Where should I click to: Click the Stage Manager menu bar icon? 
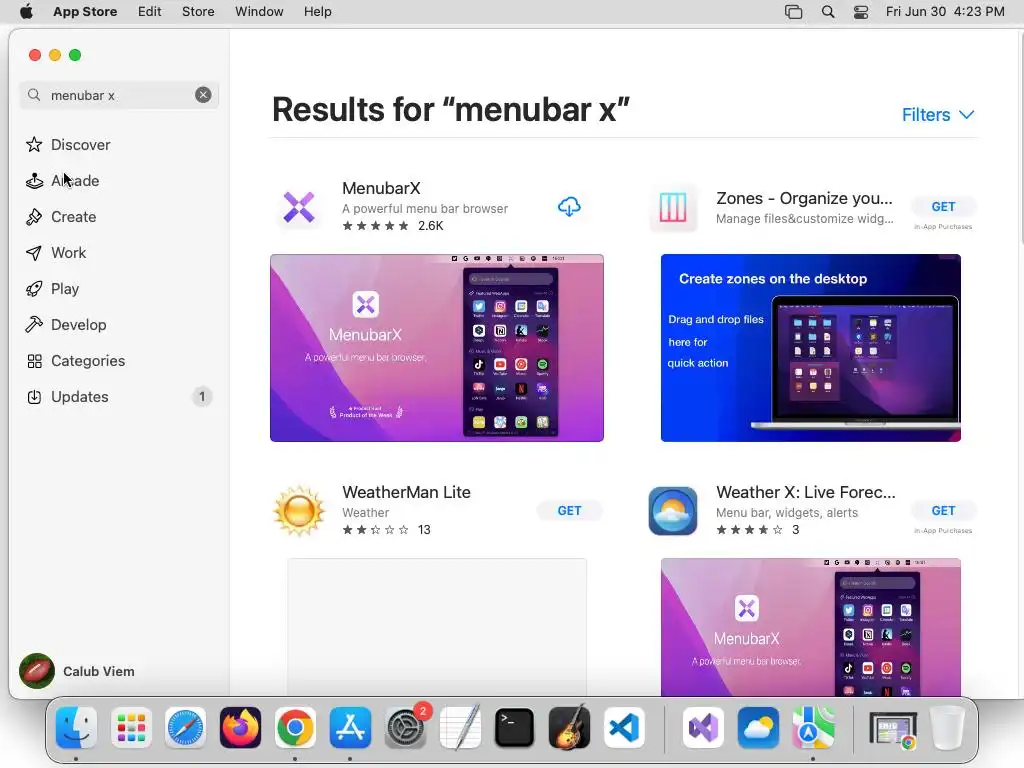[793, 12]
